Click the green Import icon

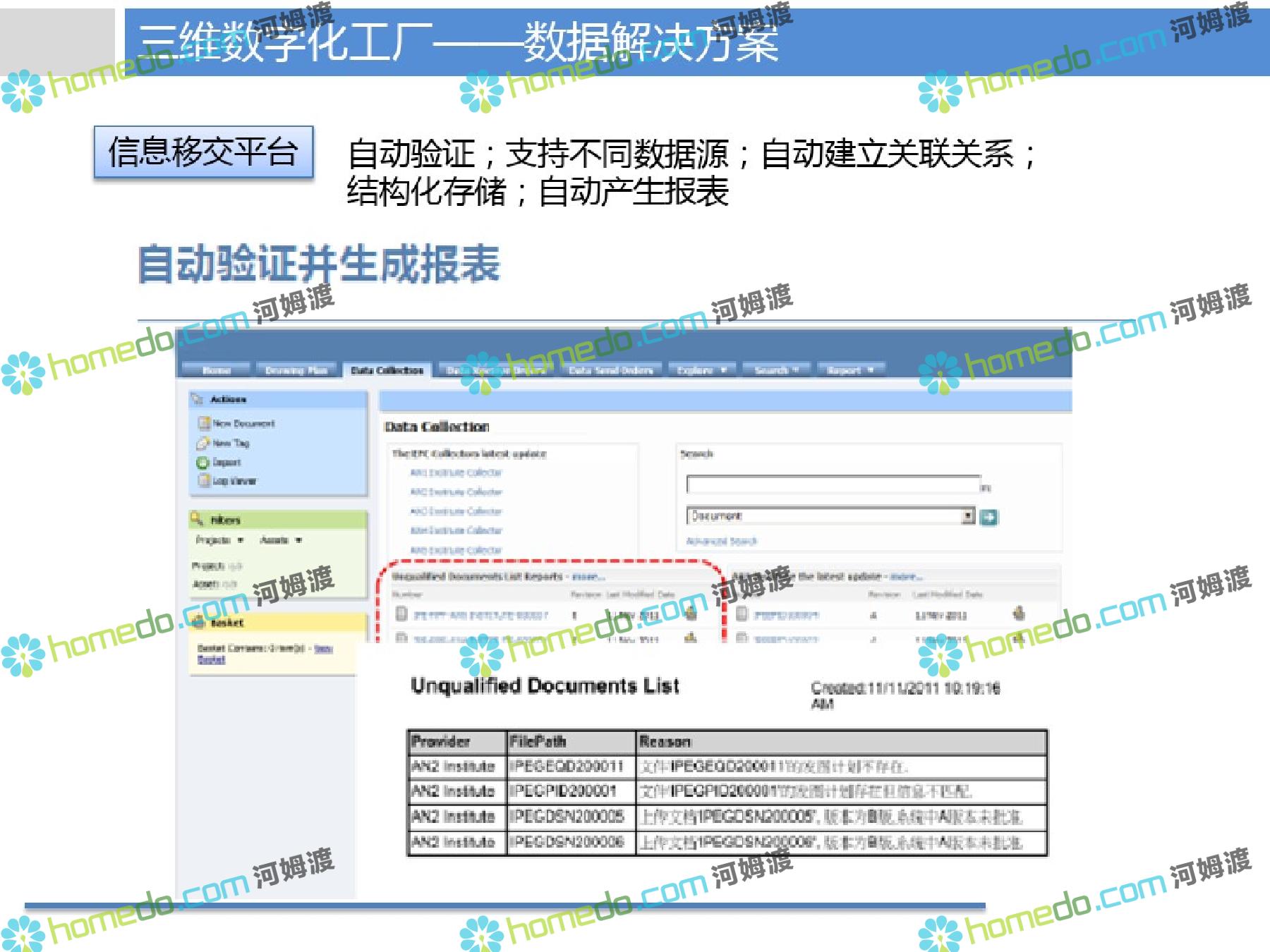[203, 463]
